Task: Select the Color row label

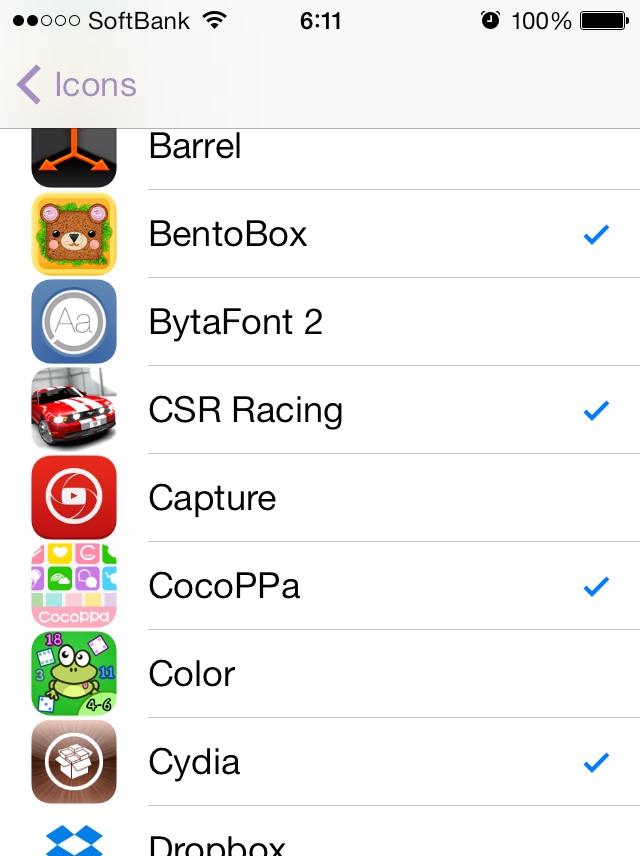Action: [x=192, y=674]
